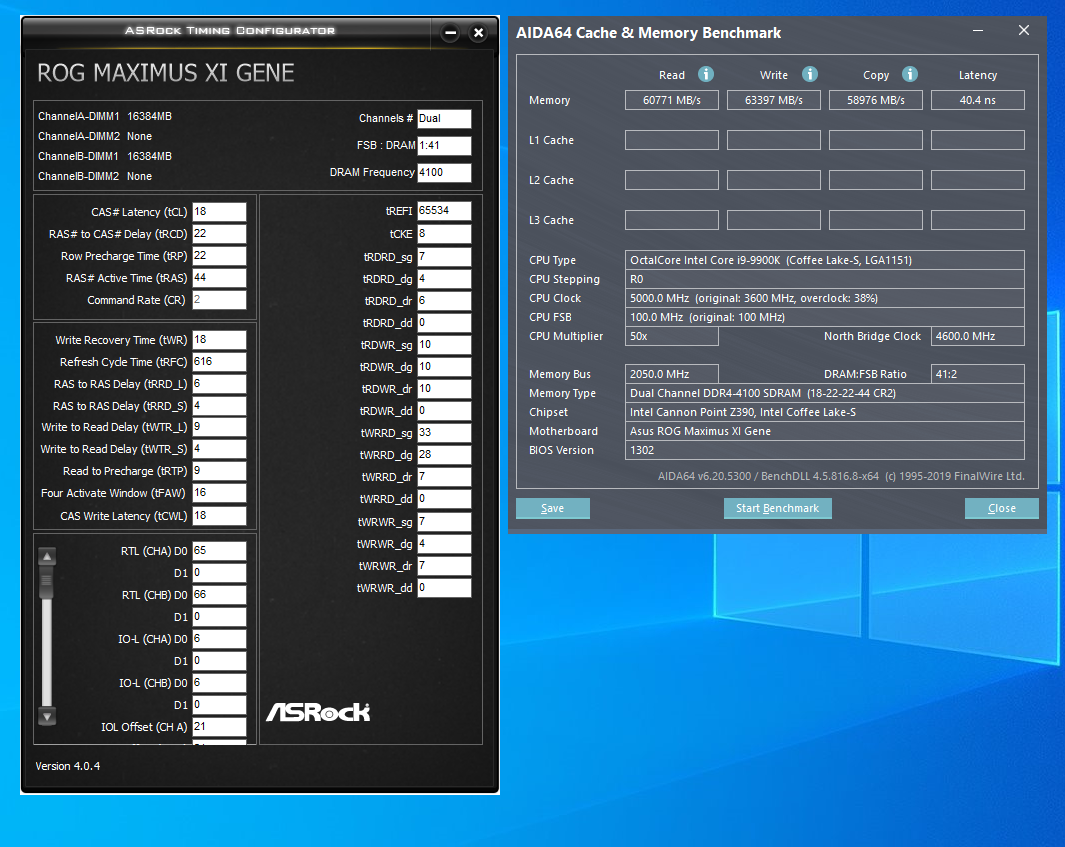
Task: Click the Refresh Cycle Time (tRFC) field
Action: (x=219, y=361)
